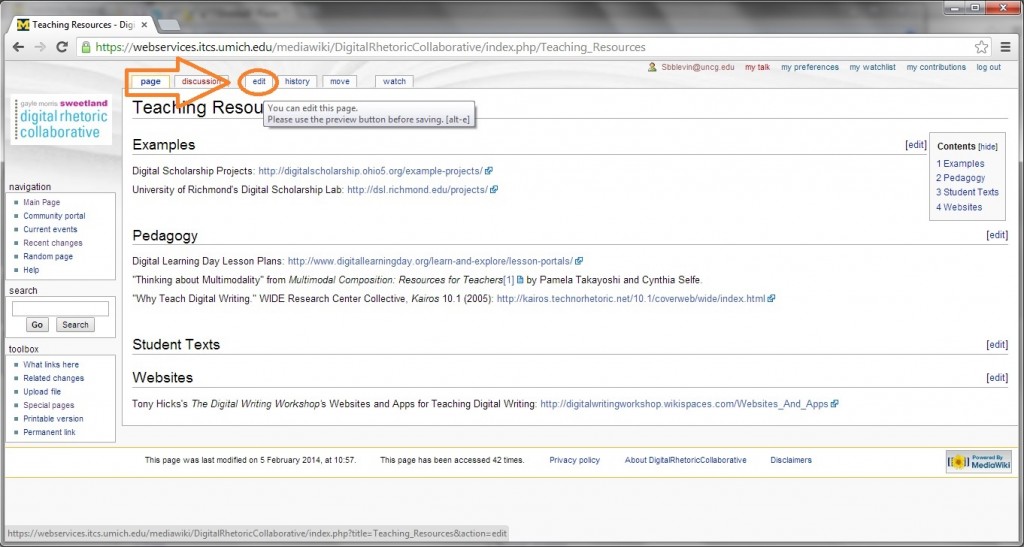Open Recent changes link
This screenshot has height=547, width=1024.
[53, 243]
